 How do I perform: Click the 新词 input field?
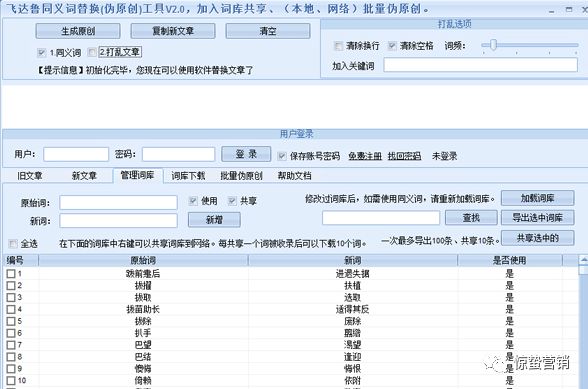pyautogui.click(x=118, y=221)
